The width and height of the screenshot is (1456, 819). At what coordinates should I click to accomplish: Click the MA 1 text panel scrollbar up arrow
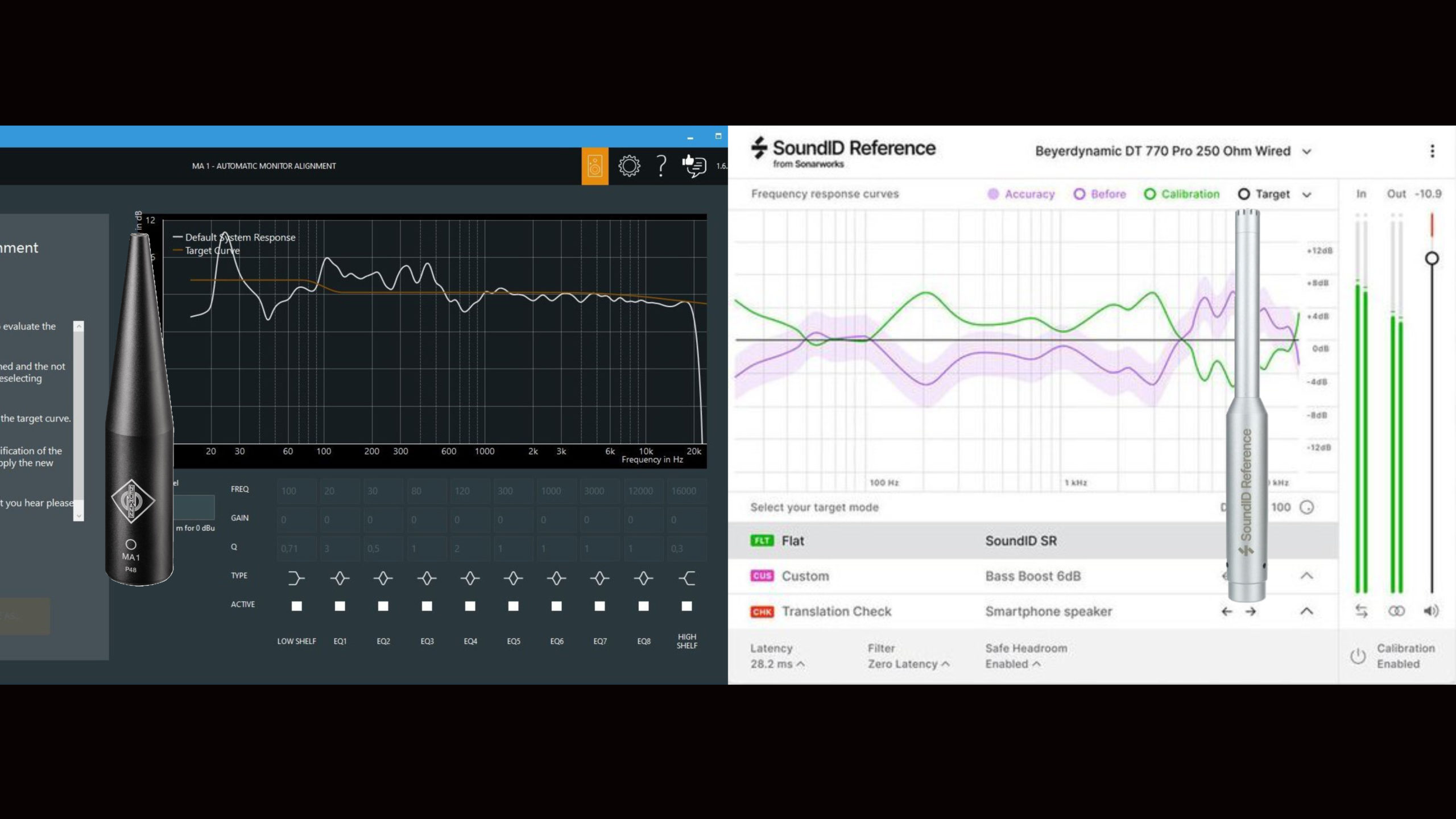78,326
